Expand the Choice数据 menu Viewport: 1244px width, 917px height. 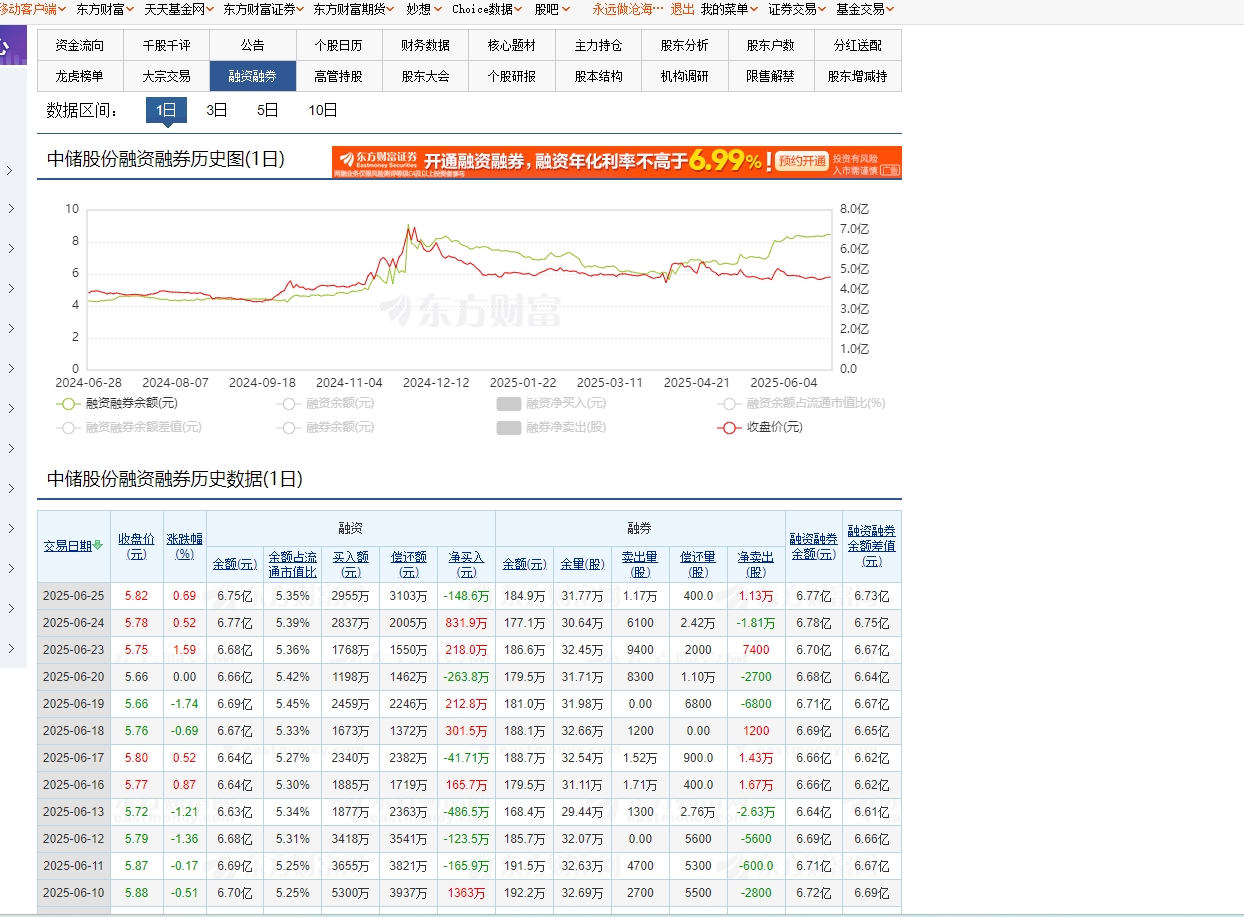pos(488,9)
